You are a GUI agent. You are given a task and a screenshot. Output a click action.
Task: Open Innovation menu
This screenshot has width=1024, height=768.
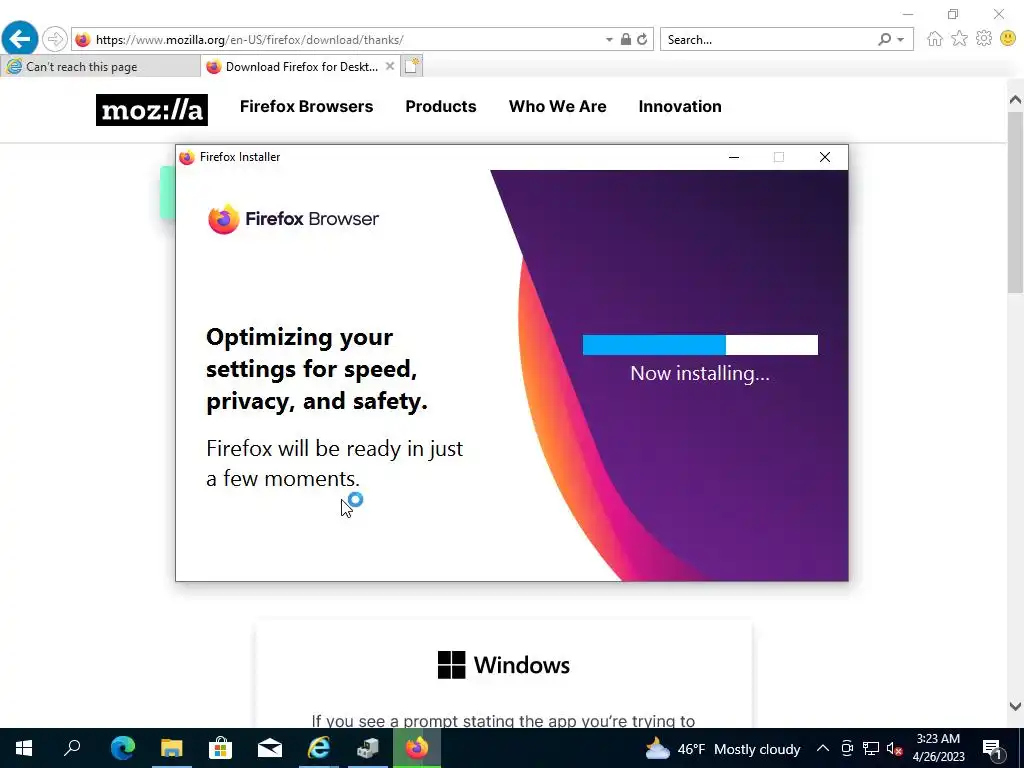[680, 106]
